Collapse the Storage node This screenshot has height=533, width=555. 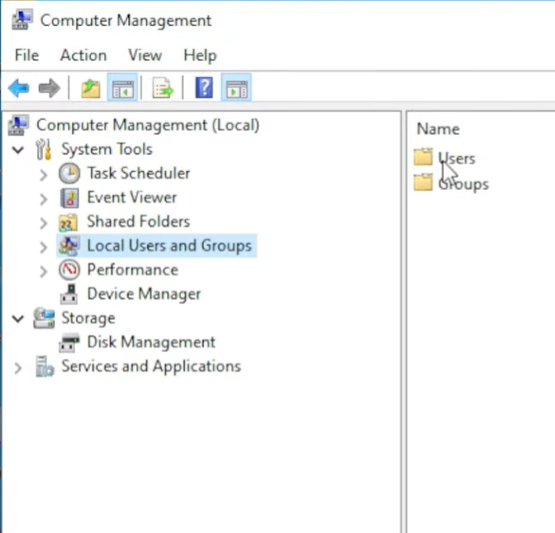click(x=18, y=319)
